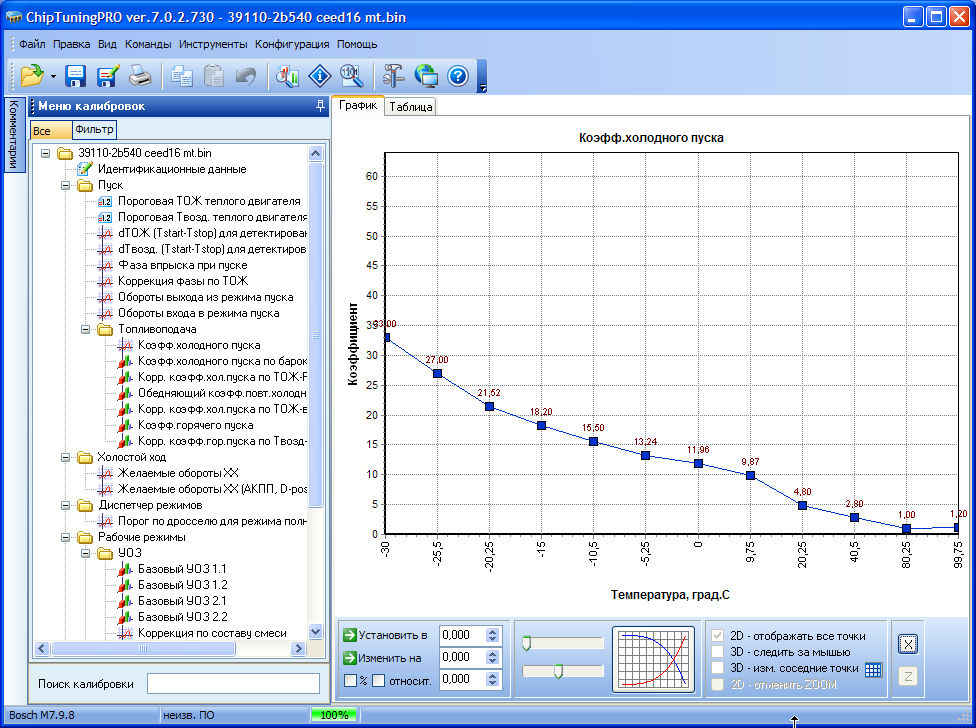Screen dimensions: 976x728
Task: Open dropdown arrow next to Open icon
Action: coord(52,76)
